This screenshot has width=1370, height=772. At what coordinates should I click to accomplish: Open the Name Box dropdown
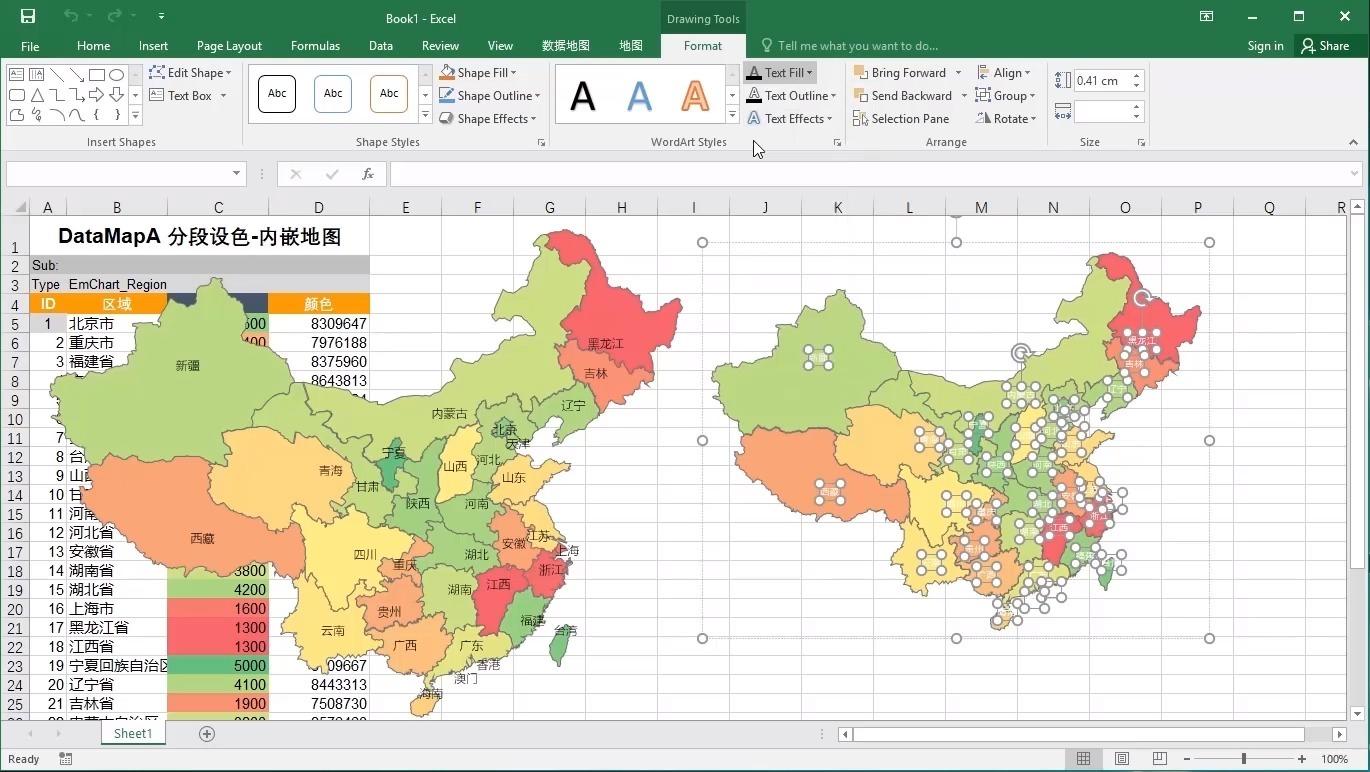(237, 173)
